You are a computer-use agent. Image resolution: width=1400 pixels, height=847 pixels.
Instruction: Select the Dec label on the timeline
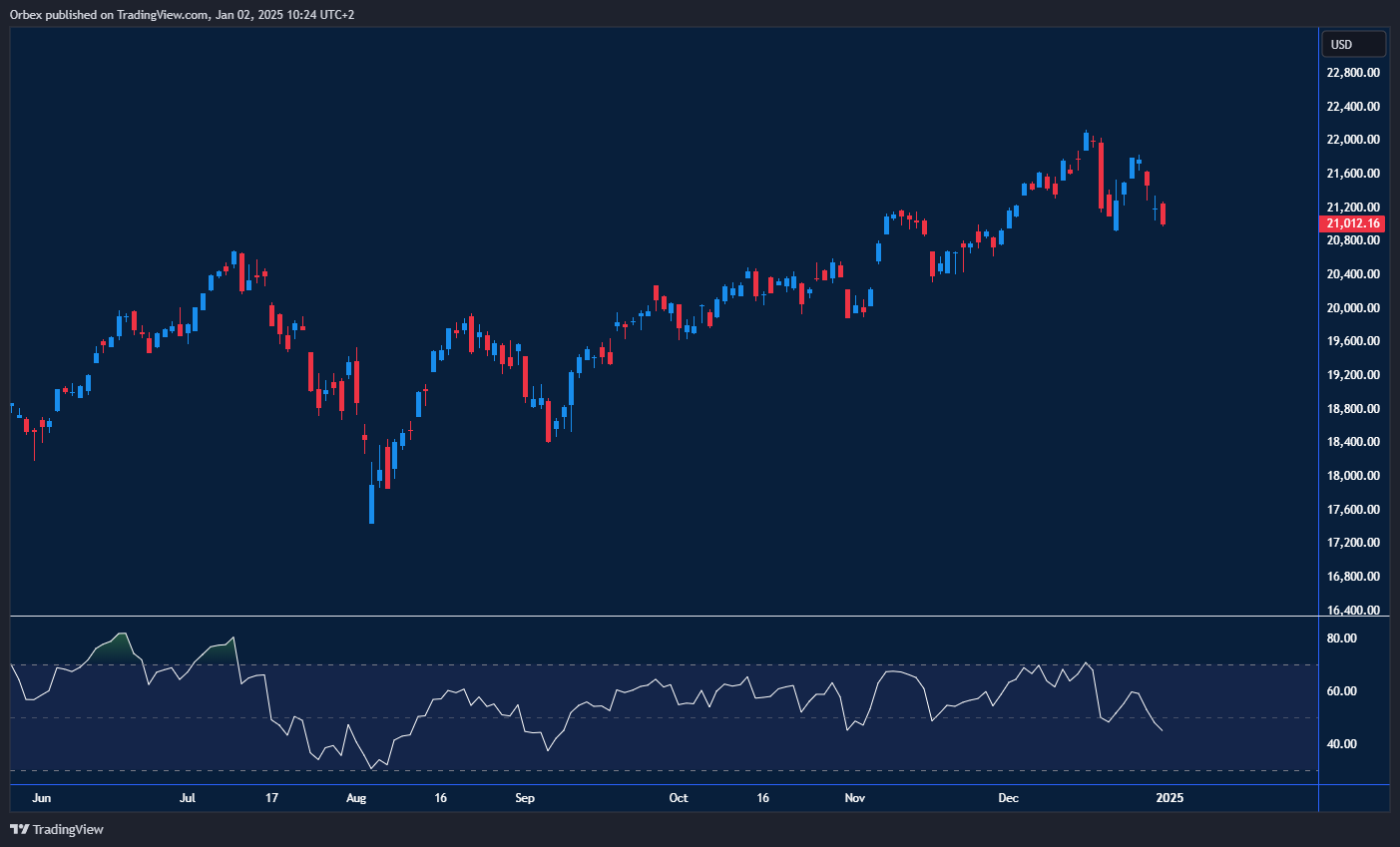[x=1008, y=798]
